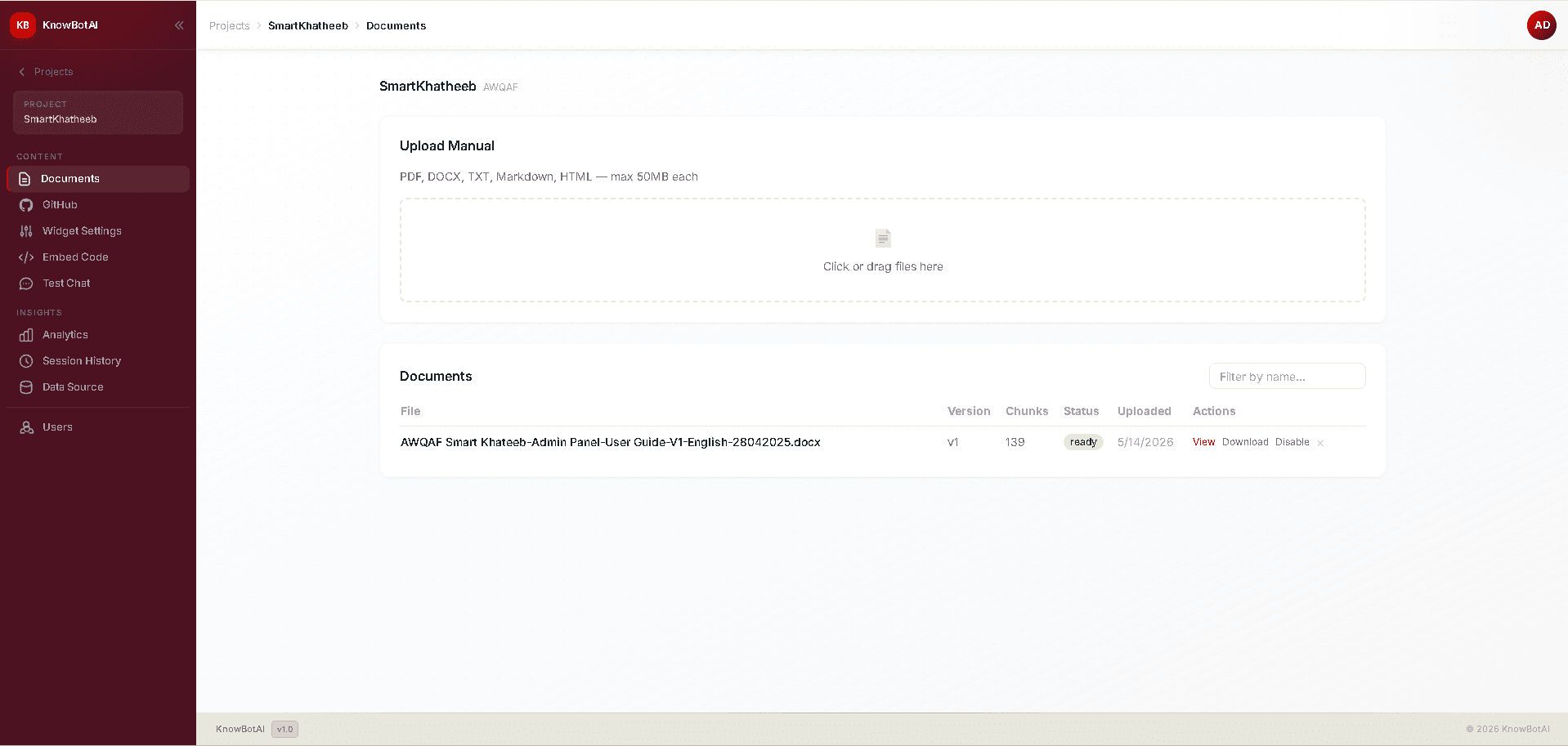Click the AWQAF Smart Khateeb docx filename

(611, 442)
